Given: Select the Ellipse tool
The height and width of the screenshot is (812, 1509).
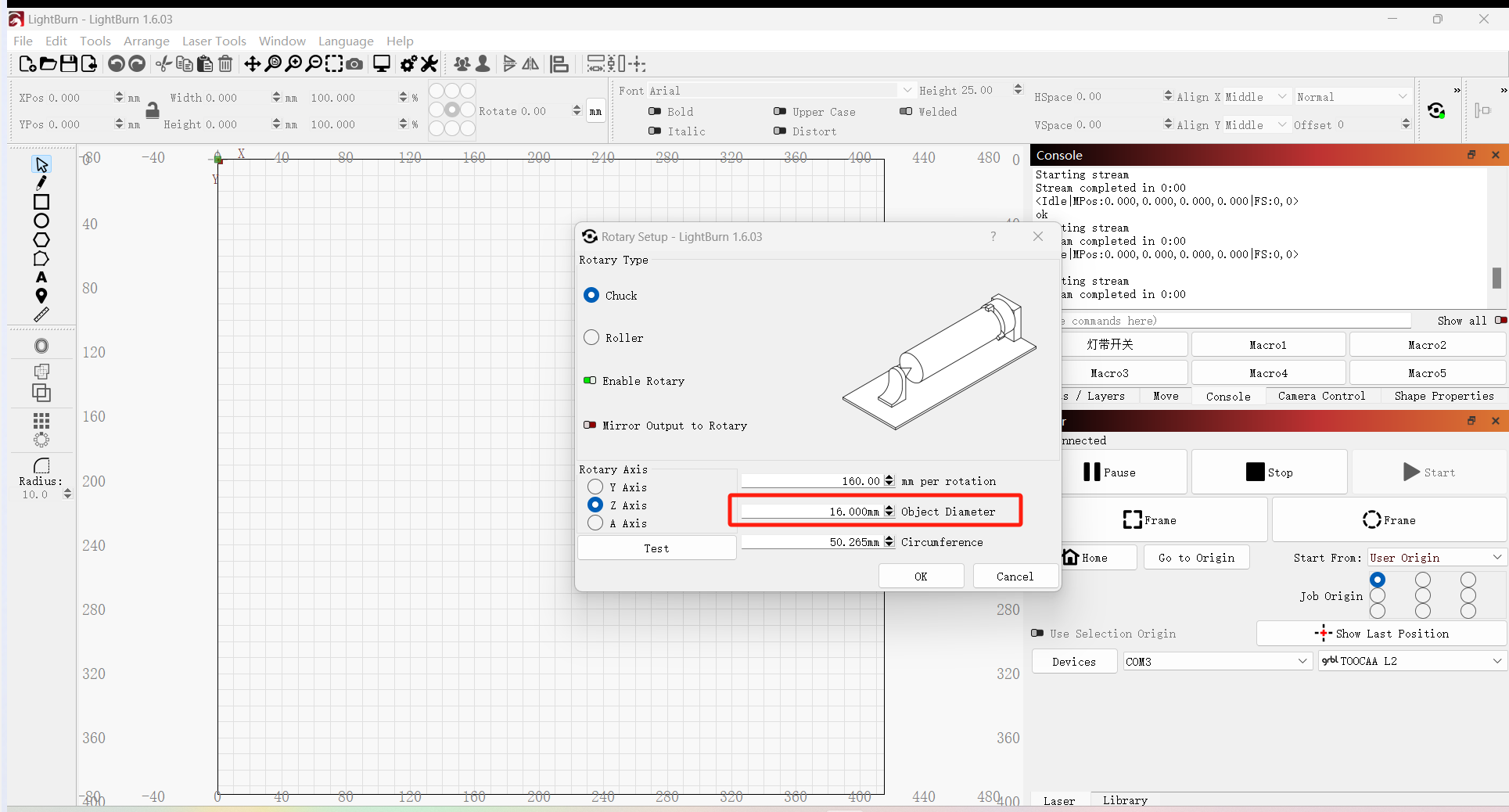Looking at the screenshot, I should pos(41,221).
